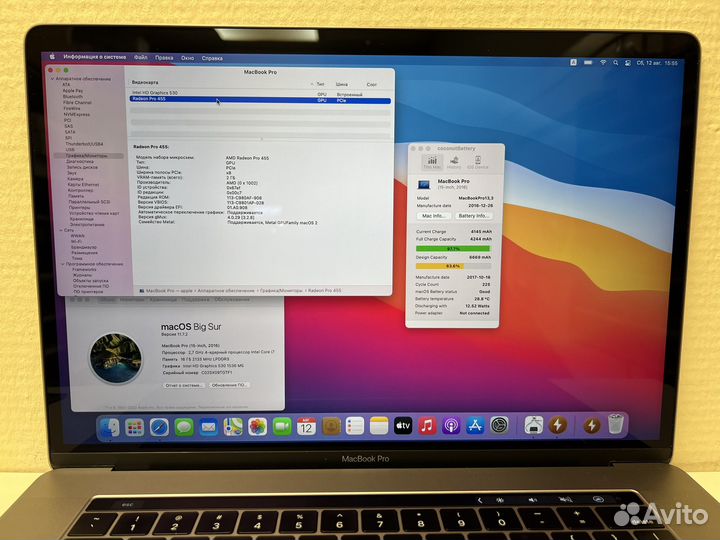The image size is (720, 540).
Task: Open the Photos app in Dock
Action: click(258, 427)
